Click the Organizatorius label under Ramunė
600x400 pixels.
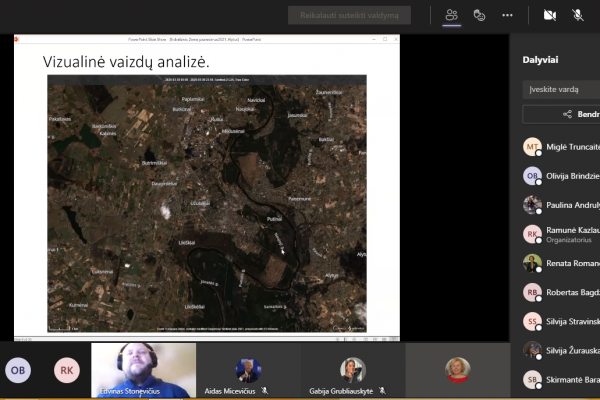point(569,240)
